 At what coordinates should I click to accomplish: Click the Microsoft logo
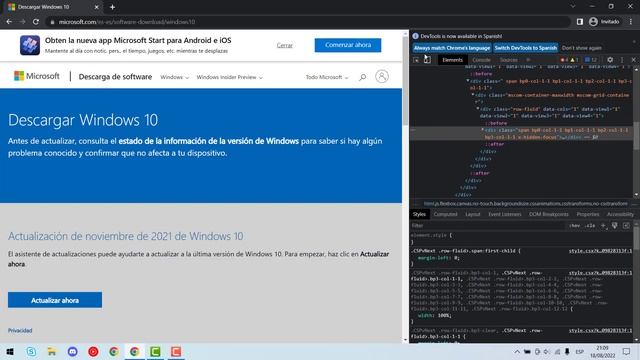coord(37,76)
